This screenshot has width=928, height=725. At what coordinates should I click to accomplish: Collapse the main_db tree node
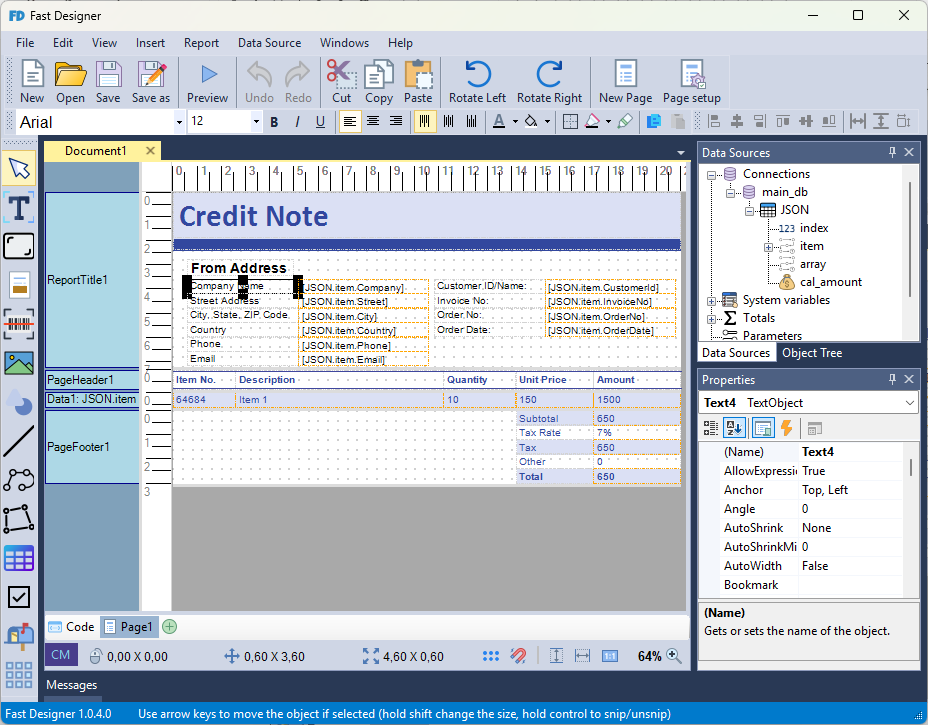[x=730, y=193]
